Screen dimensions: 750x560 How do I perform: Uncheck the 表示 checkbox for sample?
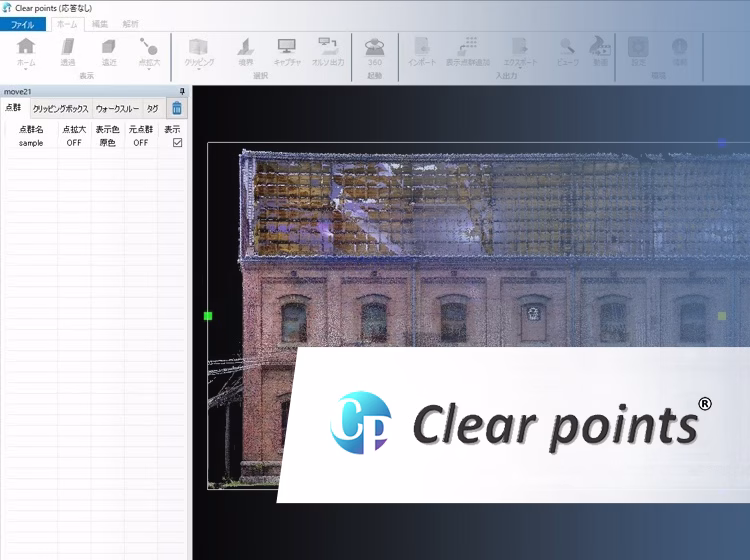177,143
